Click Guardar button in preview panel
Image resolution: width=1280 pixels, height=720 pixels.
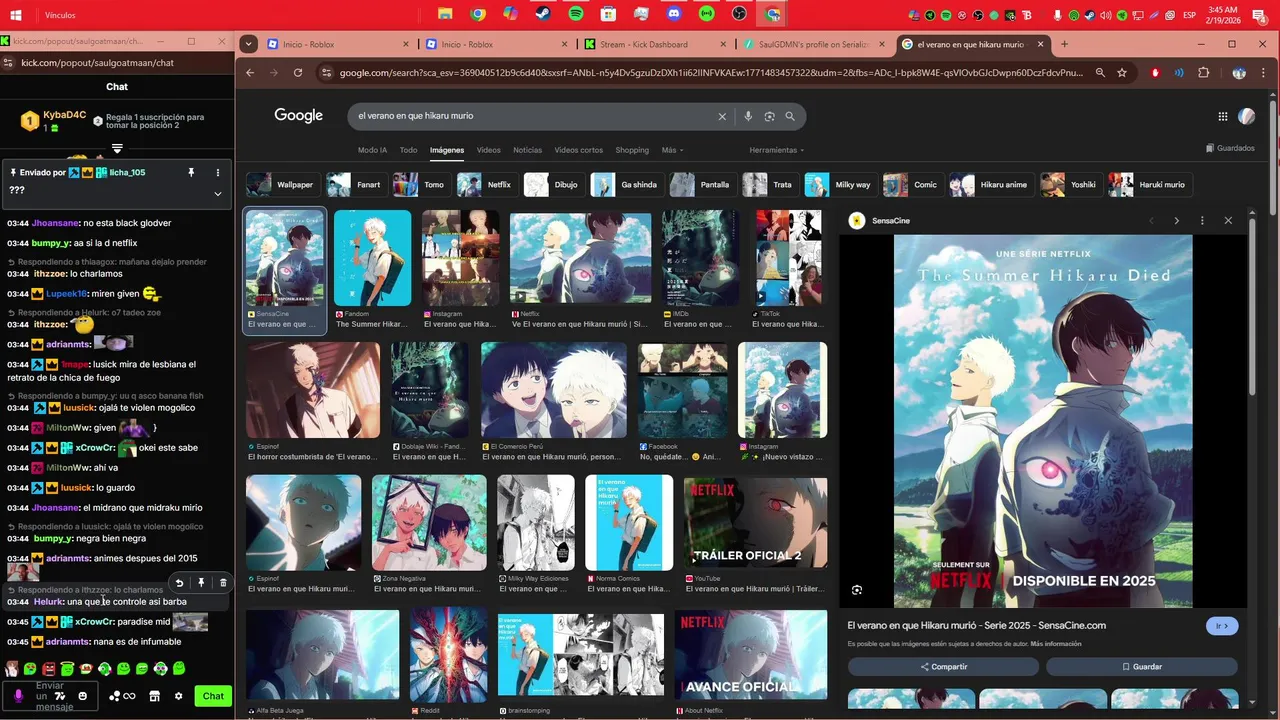click(1141, 666)
